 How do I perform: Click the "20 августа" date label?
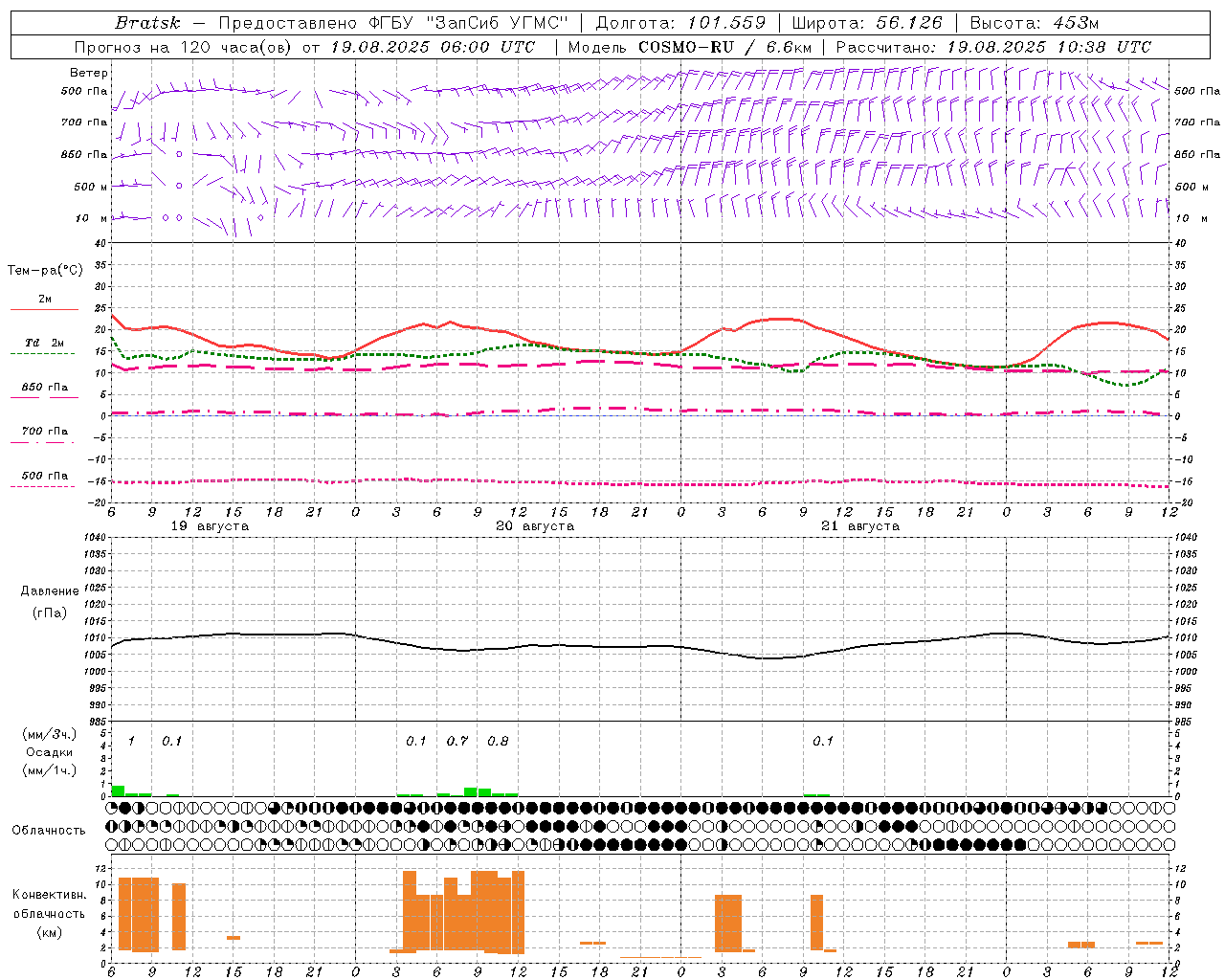coord(535,526)
